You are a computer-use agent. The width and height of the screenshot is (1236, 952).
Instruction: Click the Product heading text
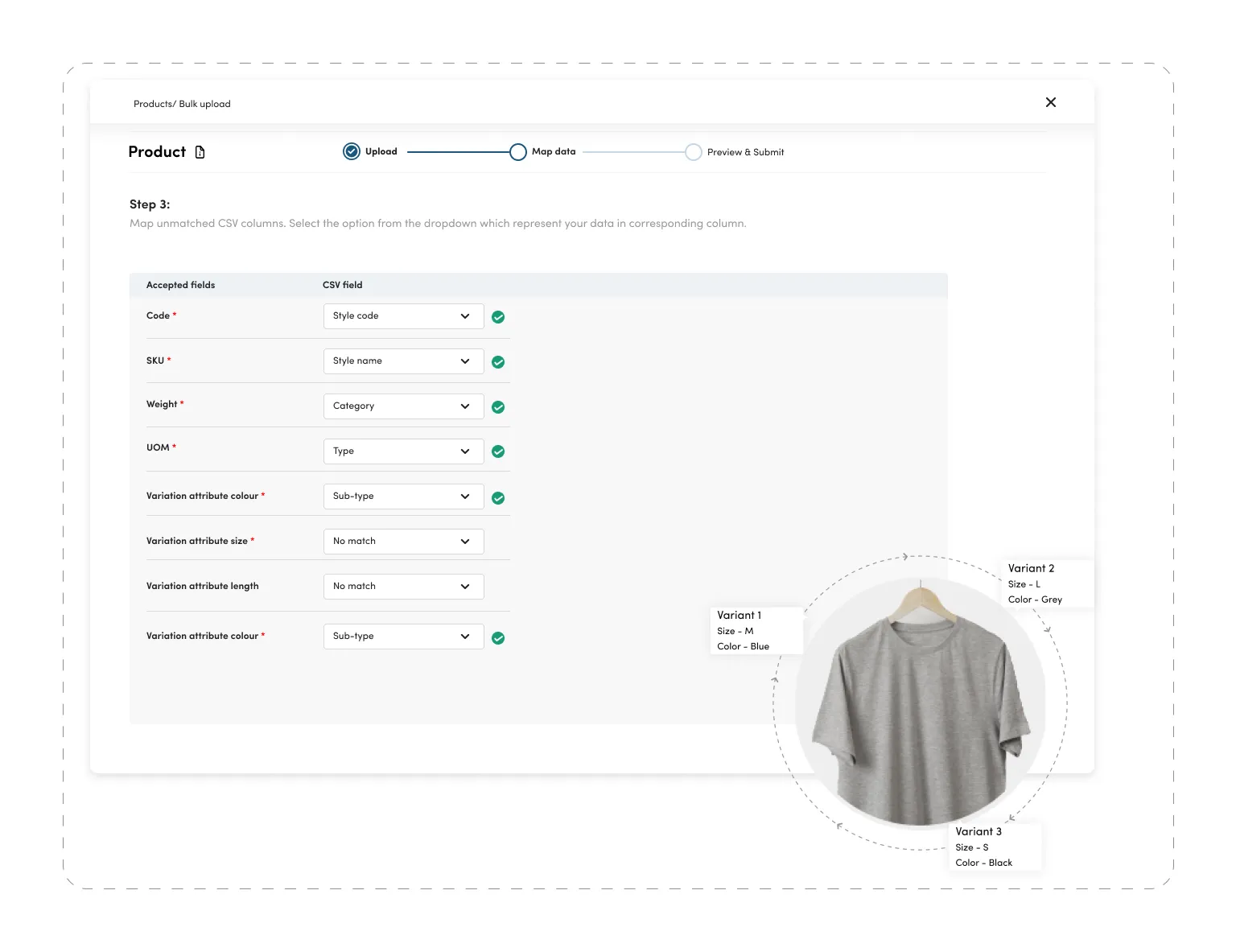pyautogui.click(x=157, y=152)
